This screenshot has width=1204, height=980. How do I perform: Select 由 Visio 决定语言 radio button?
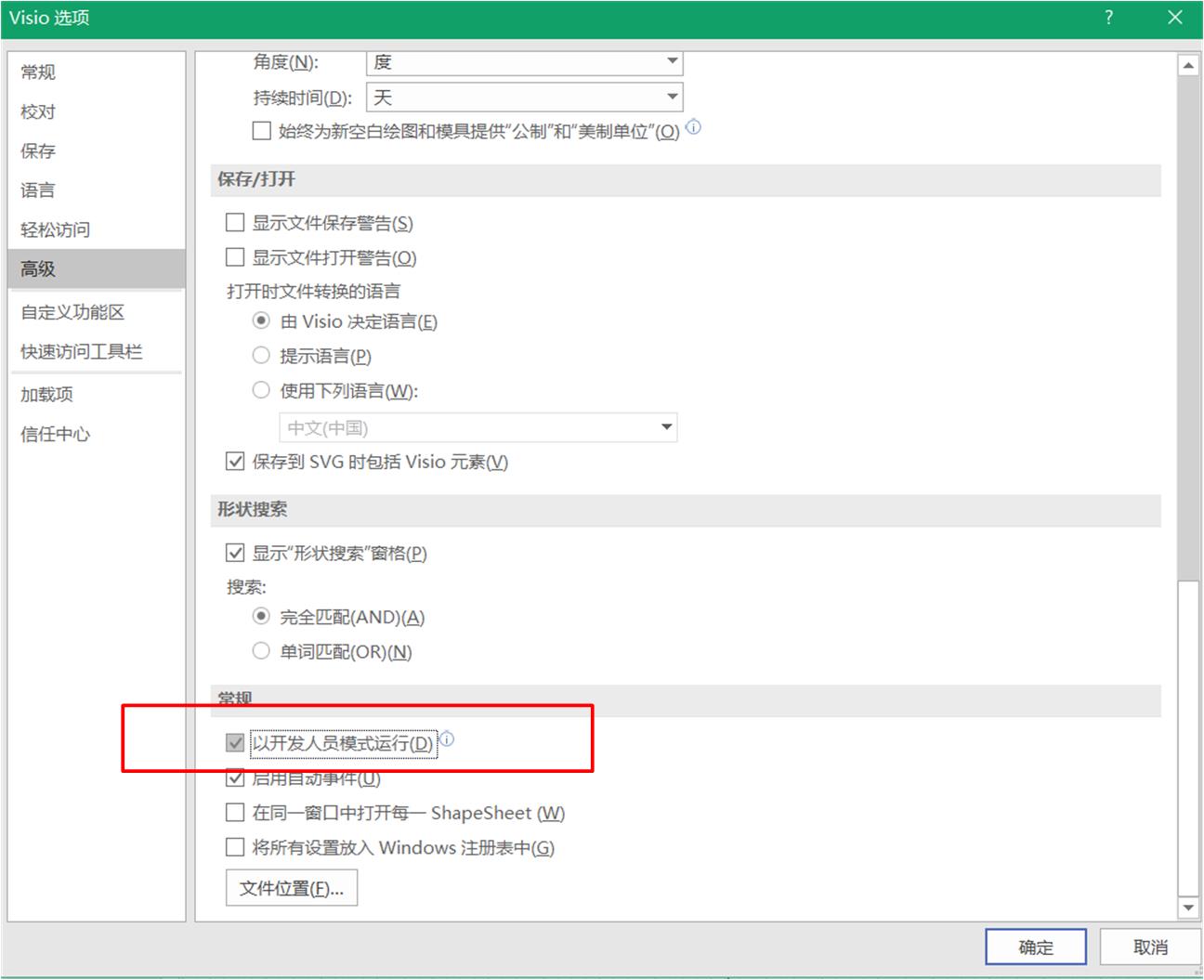point(261,320)
